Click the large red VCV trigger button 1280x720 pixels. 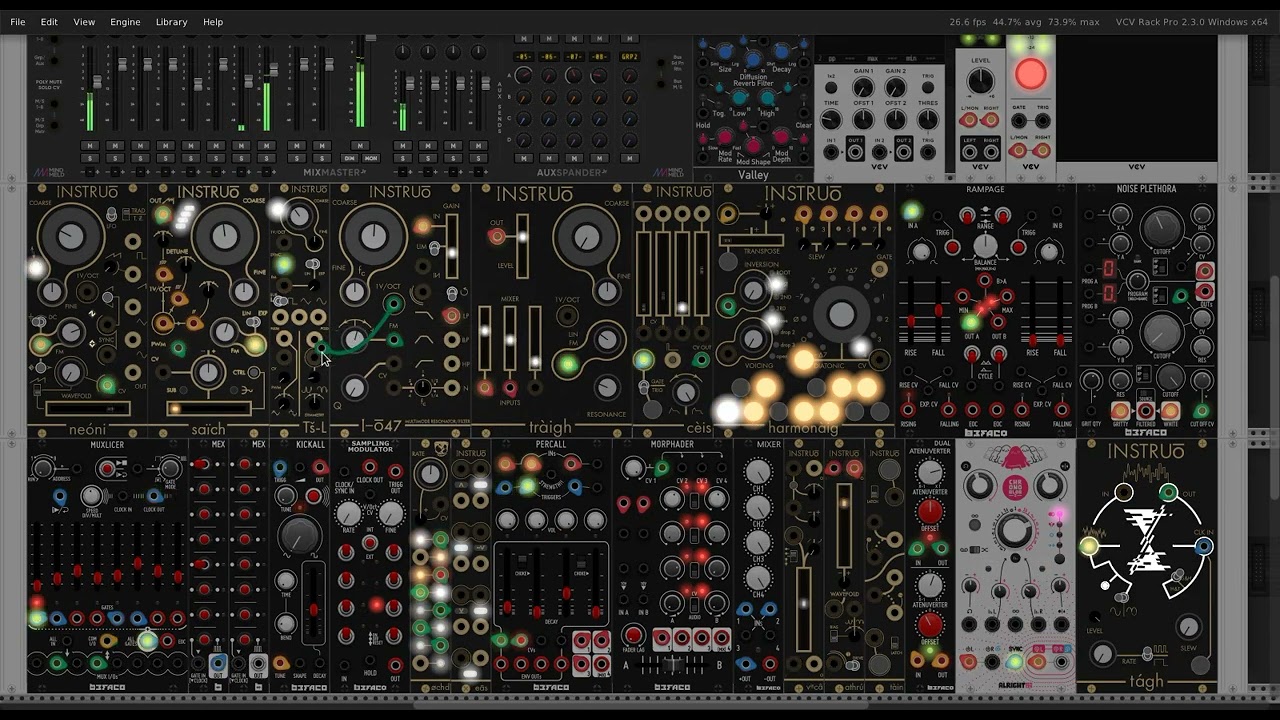(x=1030, y=74)
